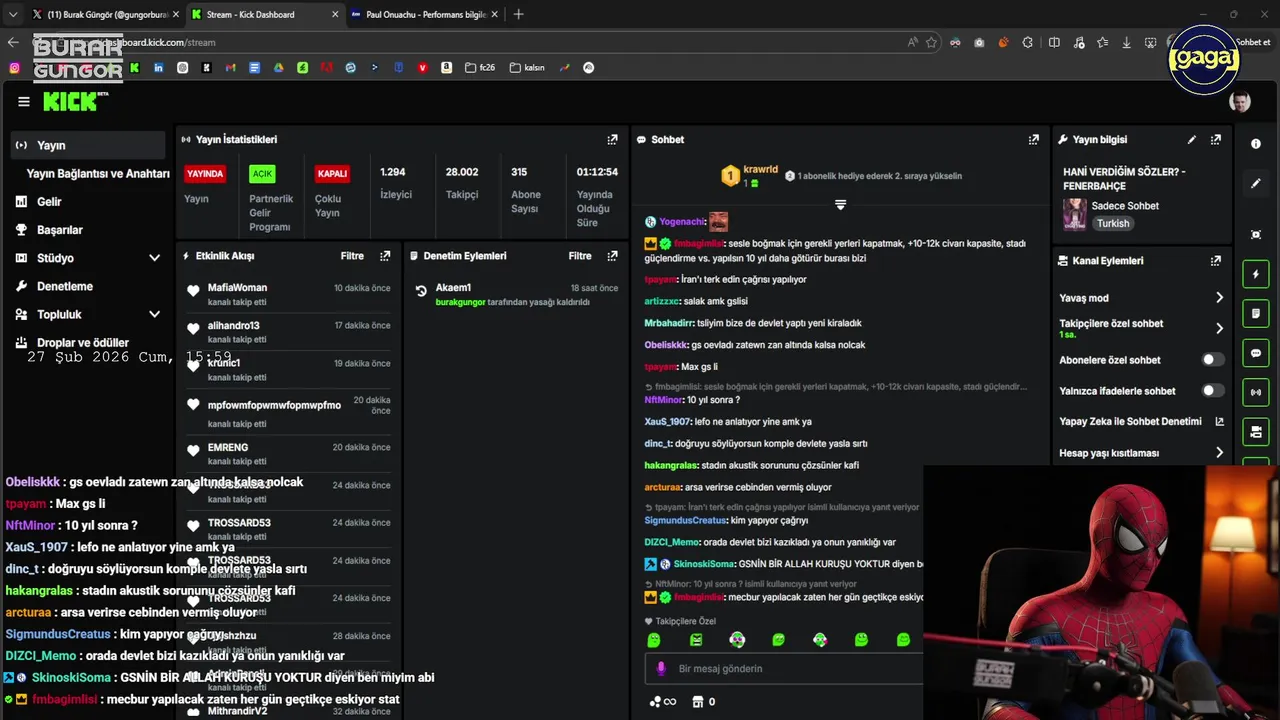The image size is (1280, 720).
Task: Edit stream info with the pencil icon
Action: pyautogui.click(x=1191, y=140)
